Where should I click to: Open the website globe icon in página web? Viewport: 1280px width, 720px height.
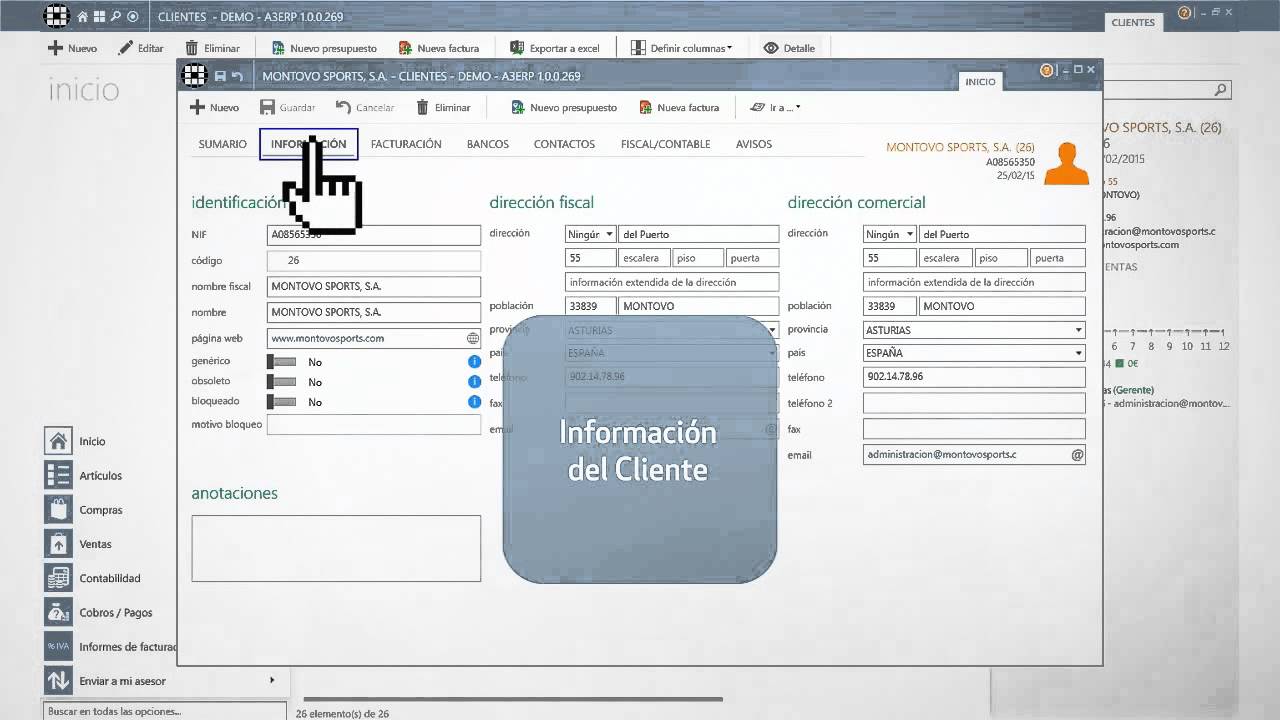point(473,338)
